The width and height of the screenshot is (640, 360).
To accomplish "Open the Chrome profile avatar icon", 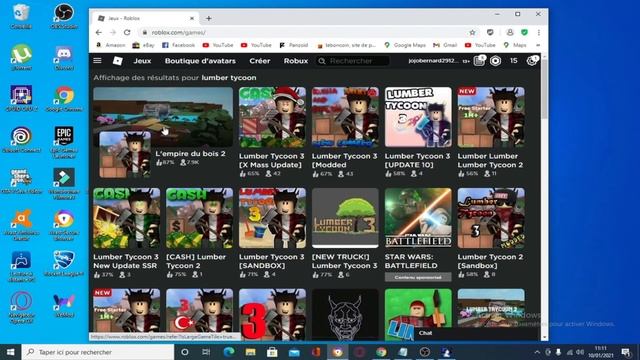I will (x=510, y=32).
